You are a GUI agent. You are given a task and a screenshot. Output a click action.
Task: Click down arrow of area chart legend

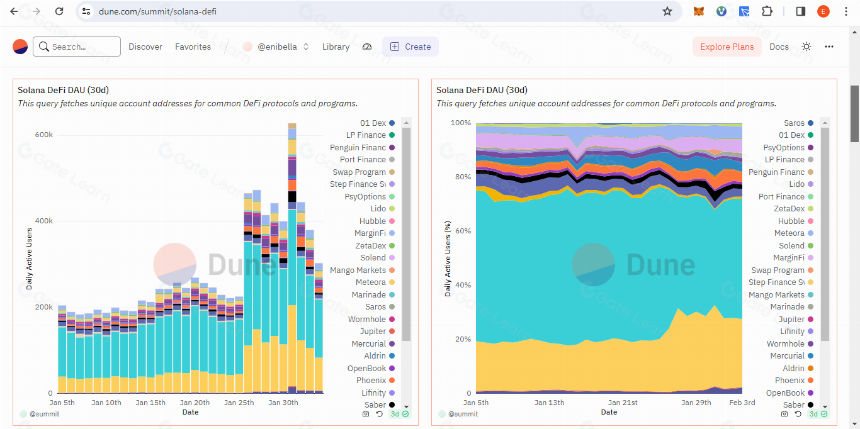[825, 406]
